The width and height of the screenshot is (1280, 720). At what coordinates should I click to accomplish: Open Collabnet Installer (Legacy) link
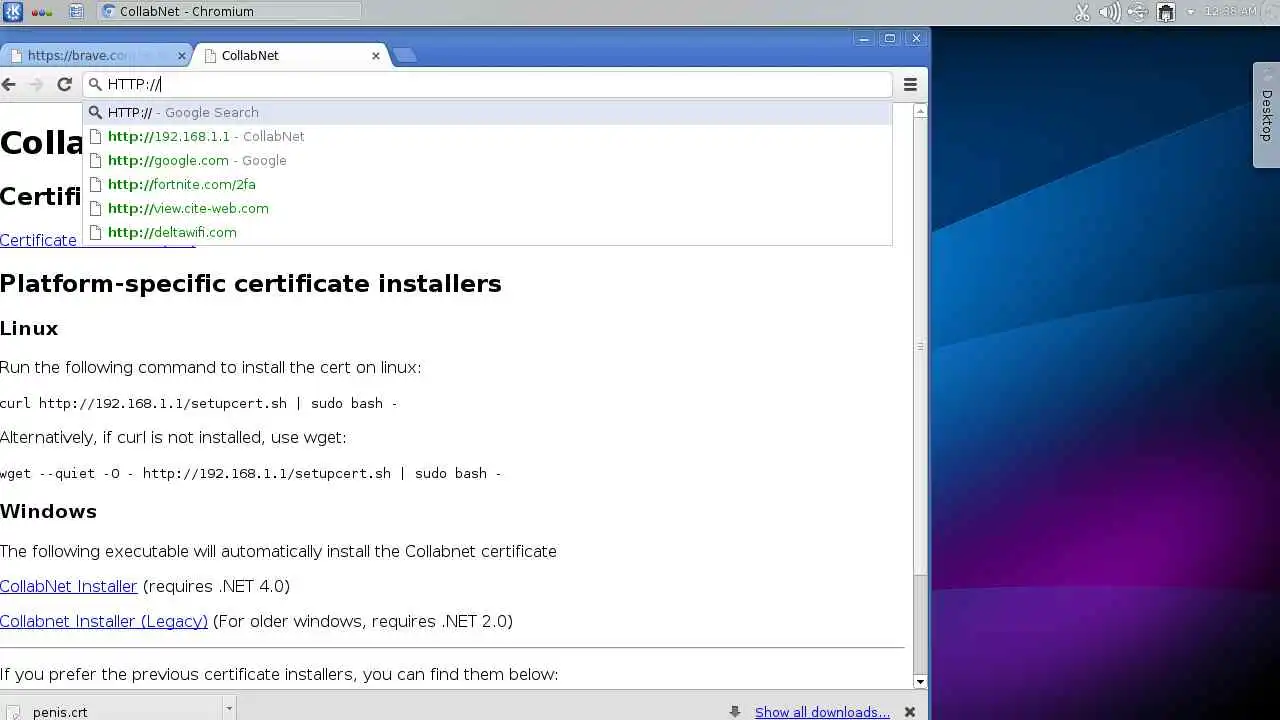click(104, 621)
